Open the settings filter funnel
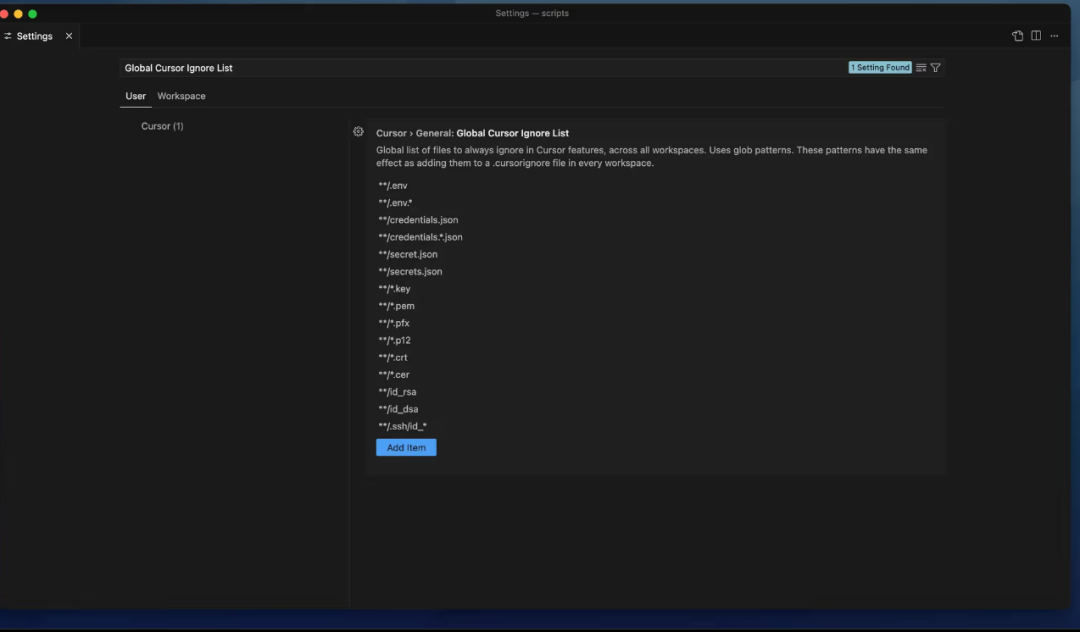Viewport: 1080px width, 632px height. coord(935,67)
